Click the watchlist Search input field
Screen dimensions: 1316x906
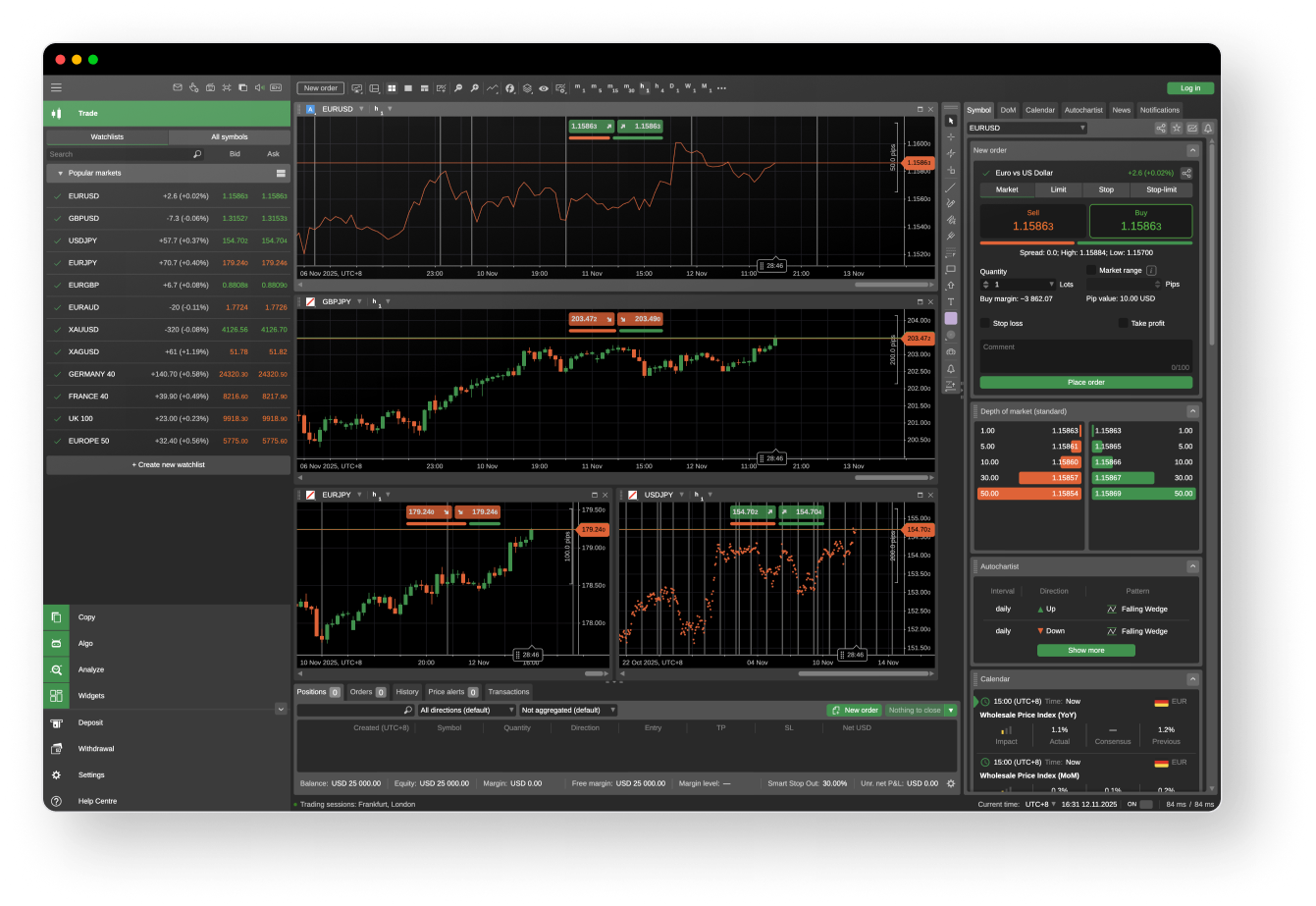(118, 154)
